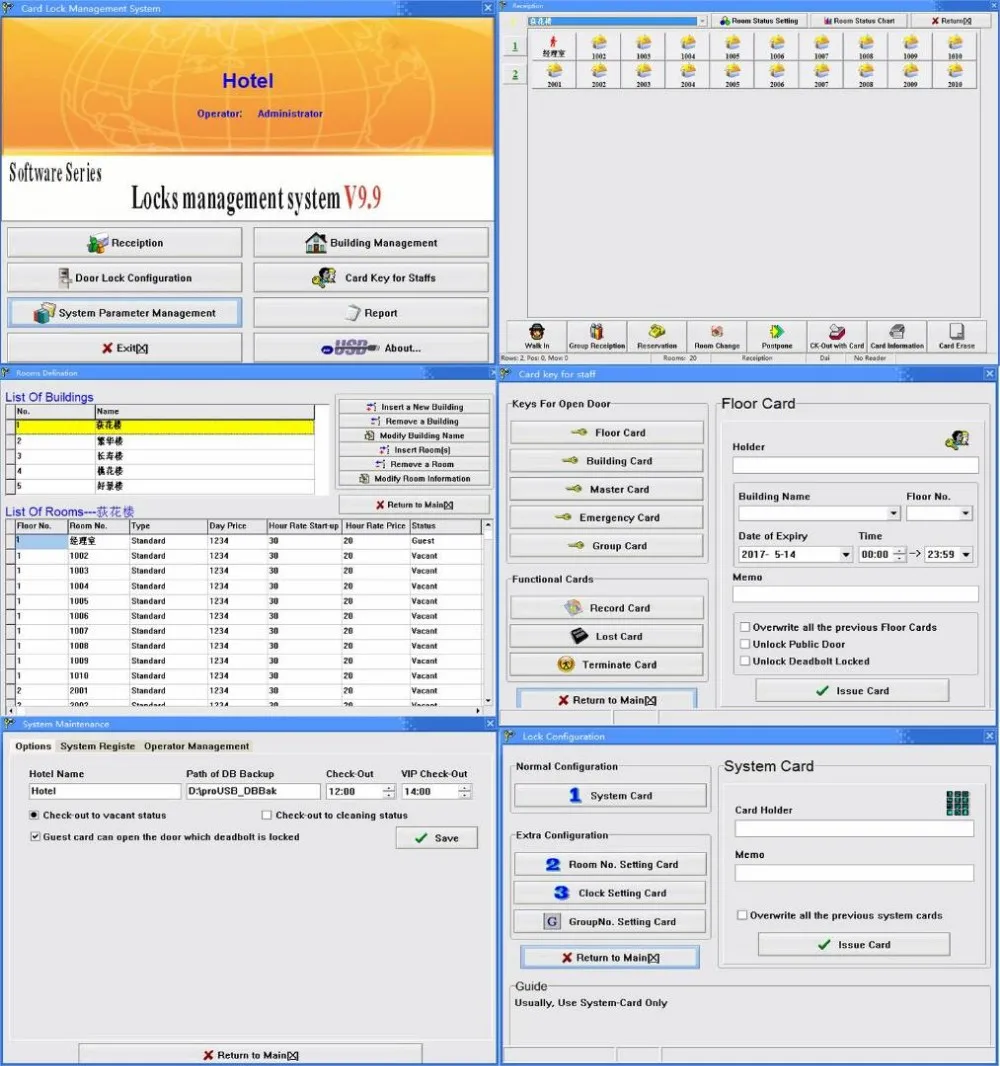Select the Walk In icon
The width and height of the screenshot is (1000, 1066).
pyautogui.click(x=537, y=335)
